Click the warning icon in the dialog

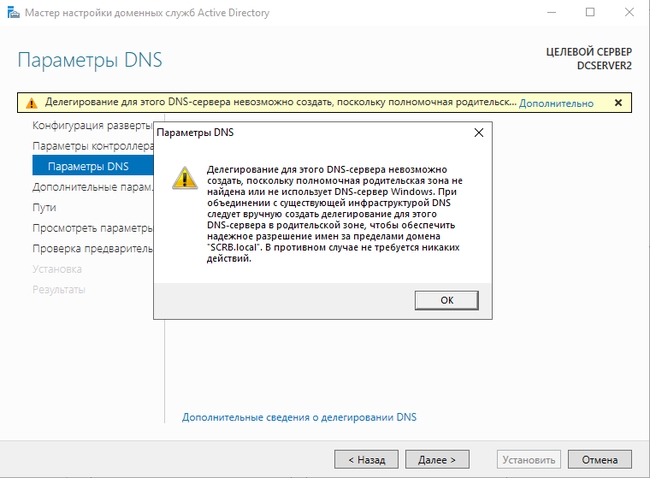(x=184, y=178)
